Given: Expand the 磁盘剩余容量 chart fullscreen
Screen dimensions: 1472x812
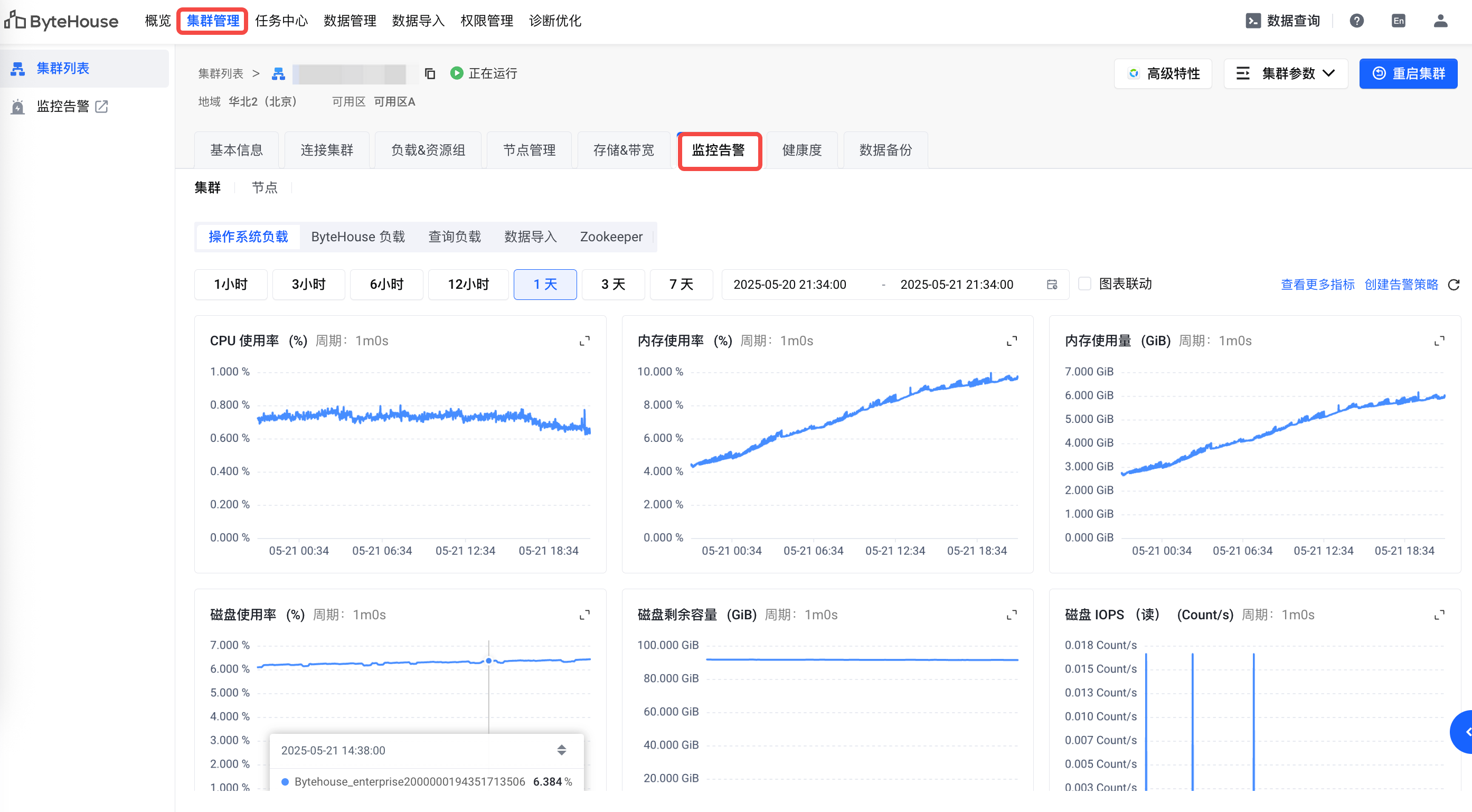Looking at the screenshot, I should coord(1012,615).
